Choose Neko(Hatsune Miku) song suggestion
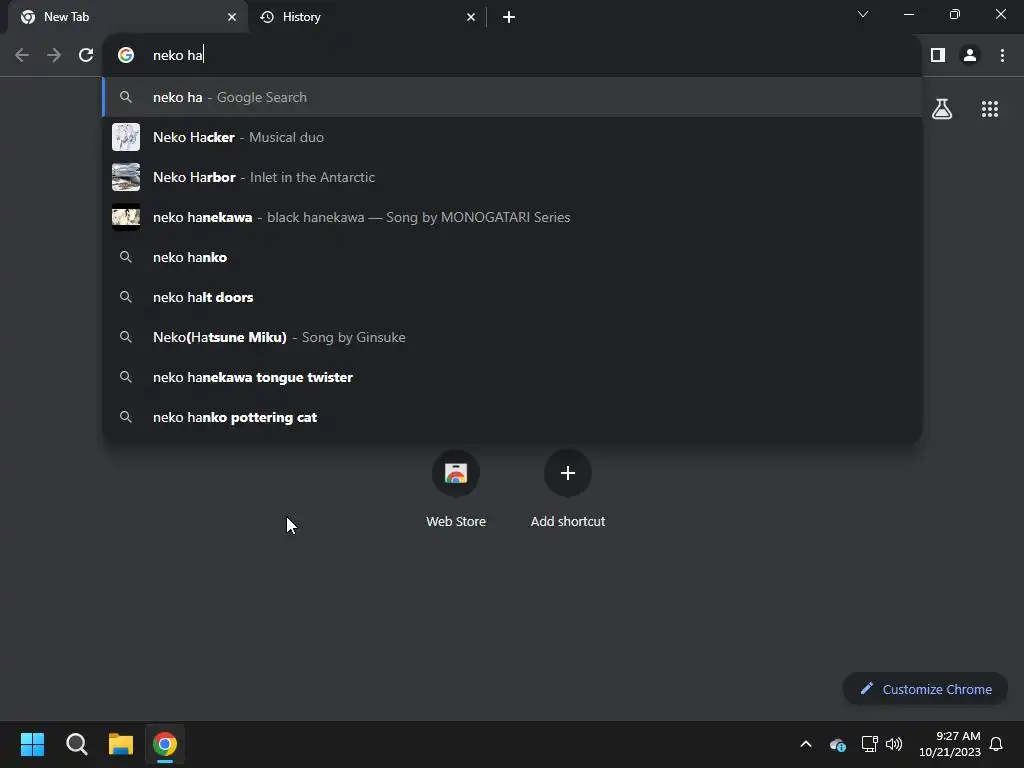The width and height of the screenshot is (1024, 768). point(512,337)
